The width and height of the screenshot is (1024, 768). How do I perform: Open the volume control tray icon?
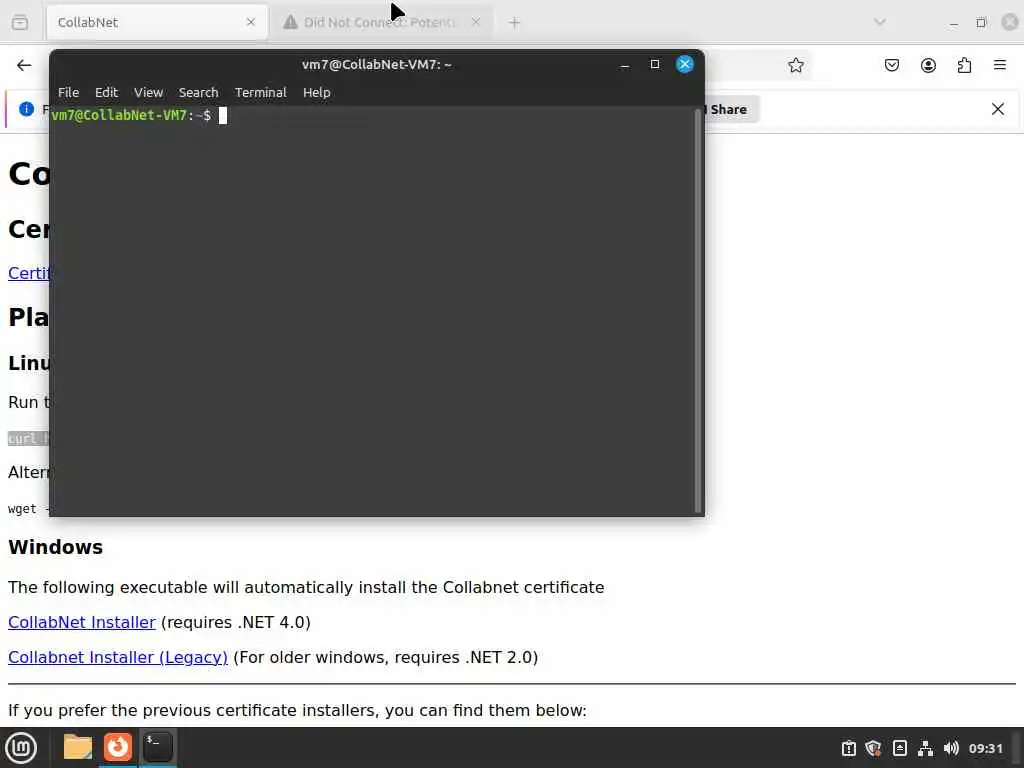point(951,748)
